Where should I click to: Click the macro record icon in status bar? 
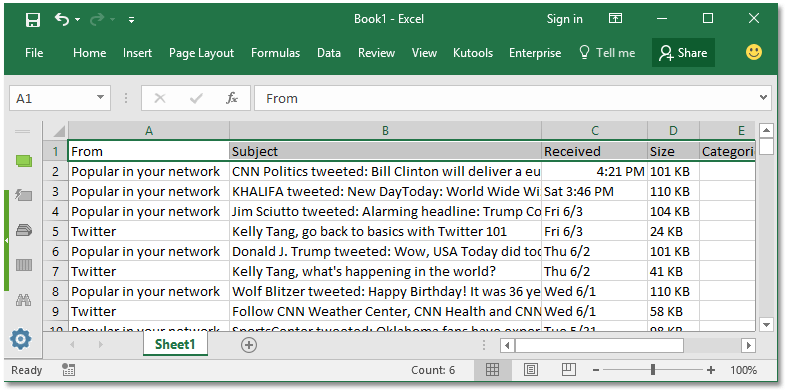[x=69, y=370]
